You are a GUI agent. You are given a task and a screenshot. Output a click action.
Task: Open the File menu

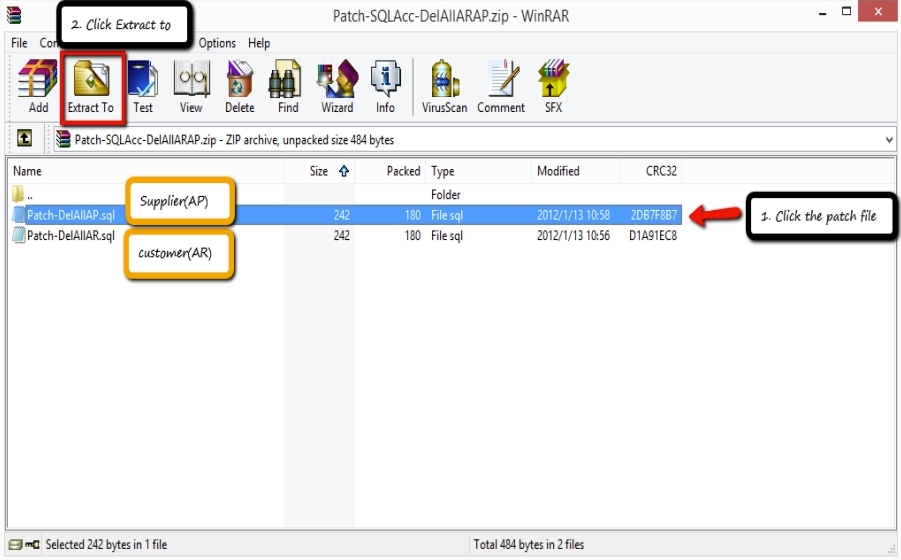pos(19,43)
